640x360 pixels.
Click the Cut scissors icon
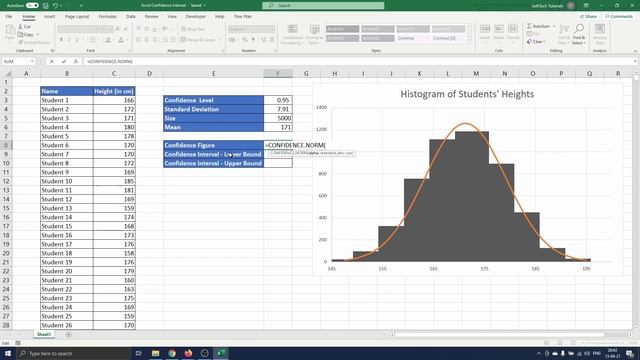(x=20, y=27)
